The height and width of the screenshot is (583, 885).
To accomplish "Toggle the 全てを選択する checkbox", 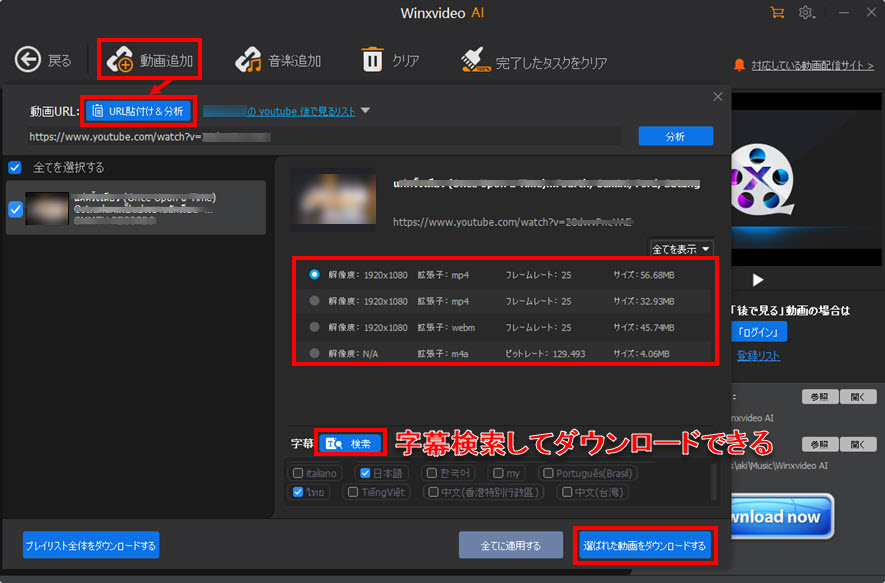I will (15, 168).
